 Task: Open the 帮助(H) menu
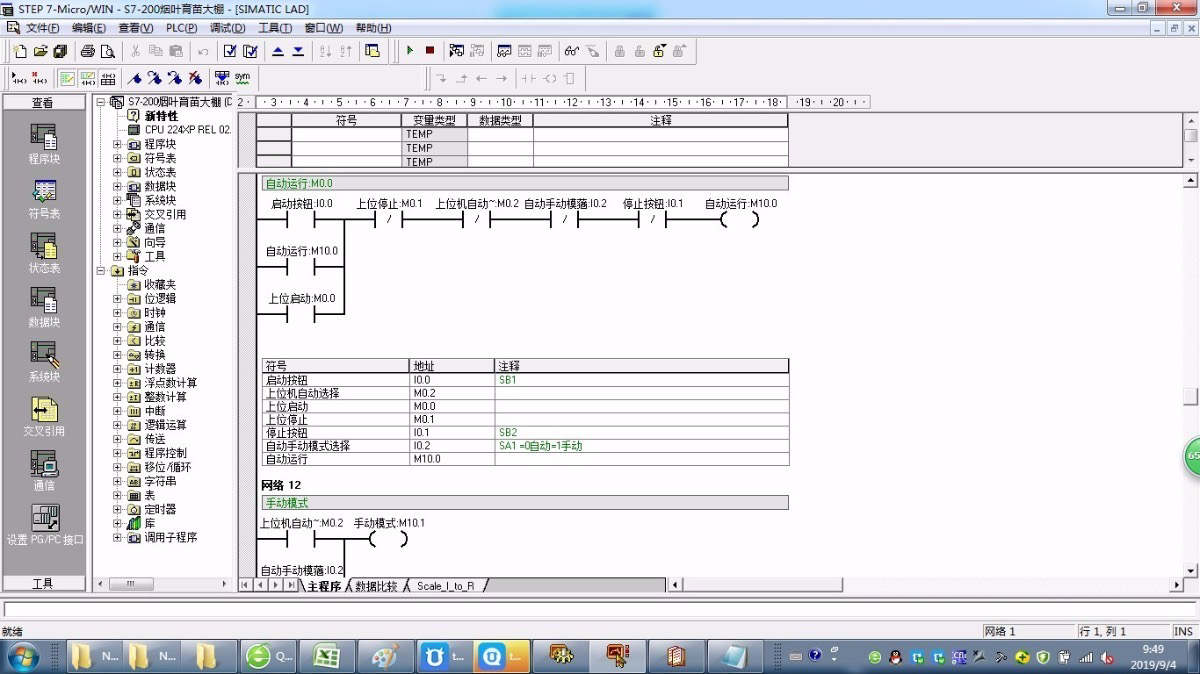click(373, 28)
